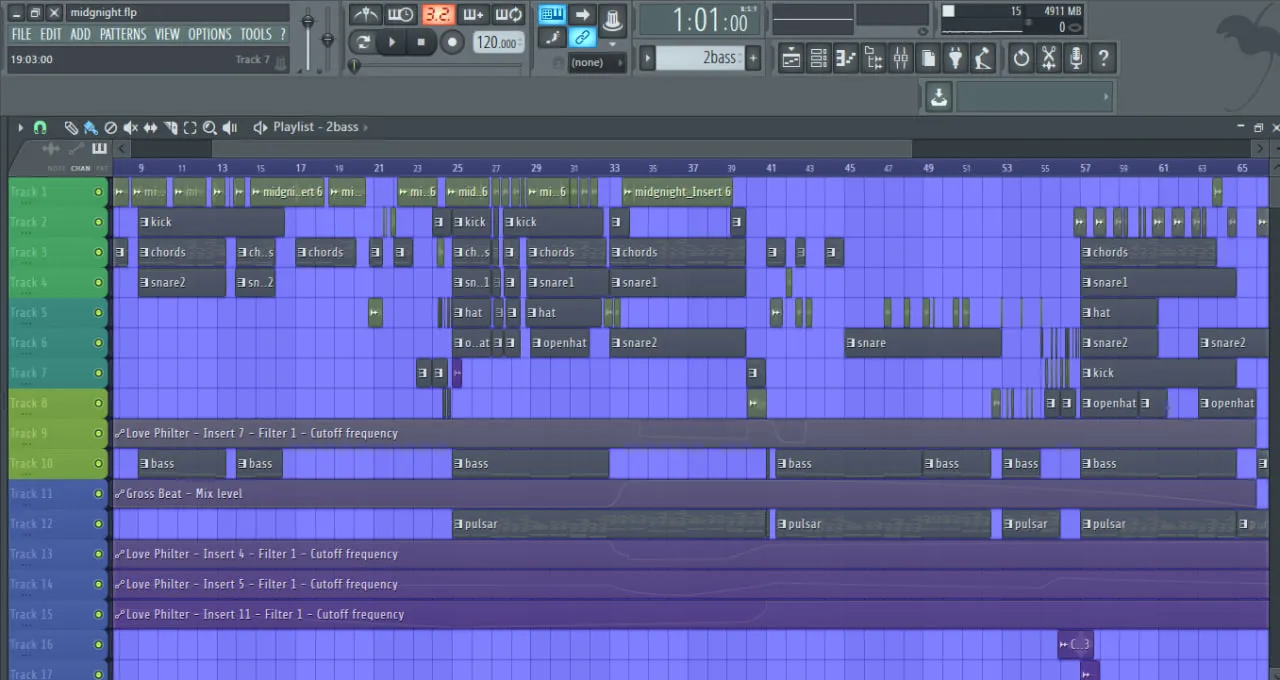Viewport: 1280px width, 680px height.
Task: Add new pattern with plus button
Action: pyautogui.click(x=753, y=58)
